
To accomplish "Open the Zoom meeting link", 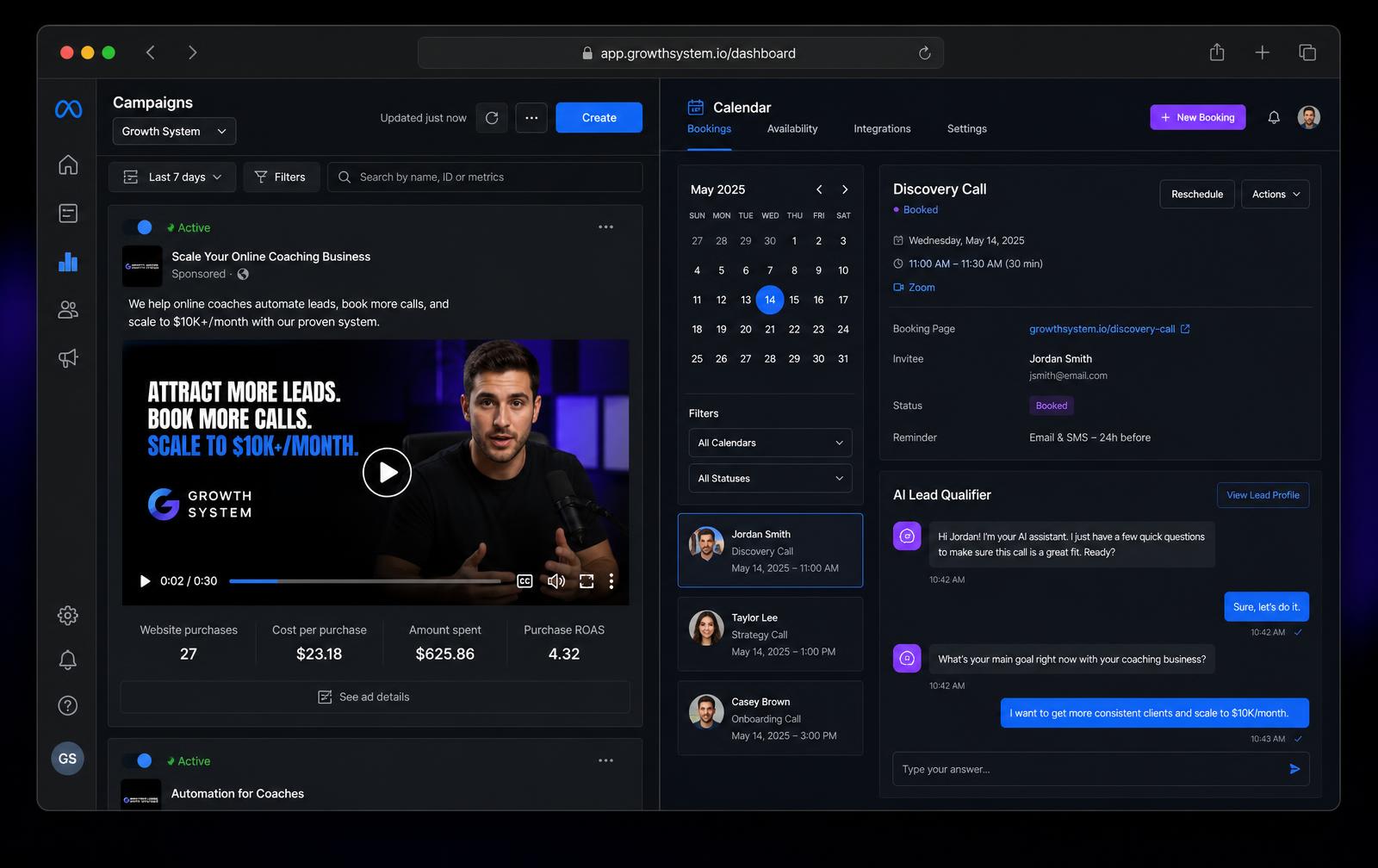I will coord(914,288).
